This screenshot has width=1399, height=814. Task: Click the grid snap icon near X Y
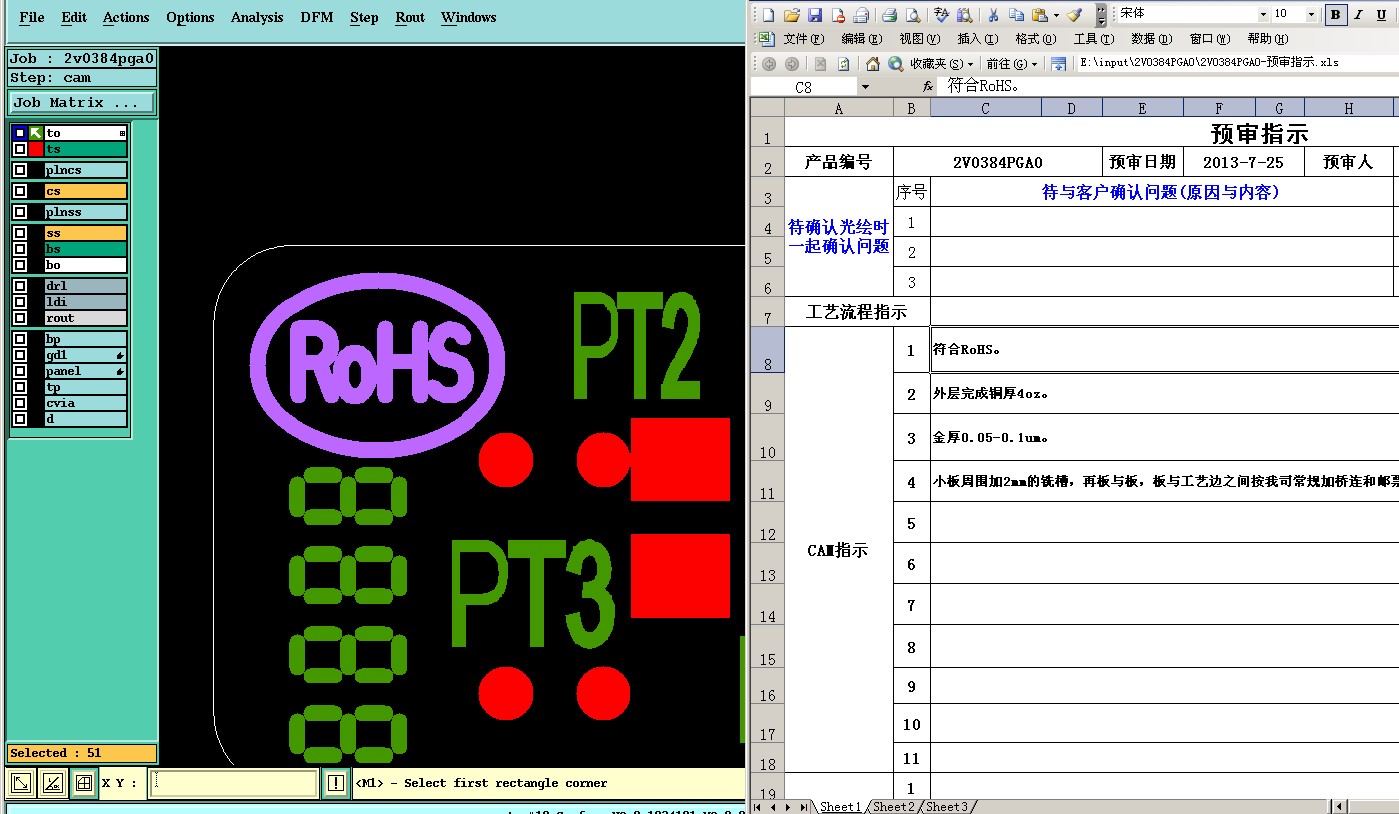click(84, 783)
